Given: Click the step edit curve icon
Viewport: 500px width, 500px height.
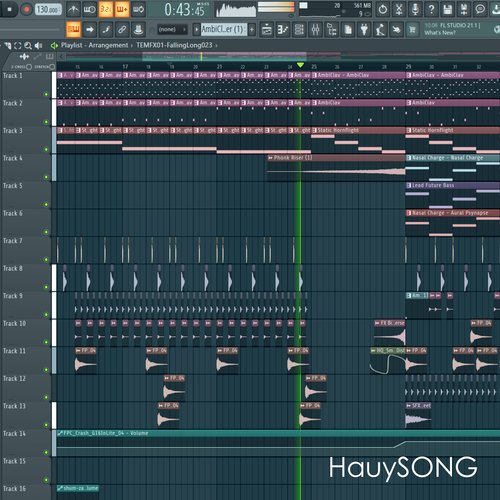Looking at the screenshot, I should (106, 30).
